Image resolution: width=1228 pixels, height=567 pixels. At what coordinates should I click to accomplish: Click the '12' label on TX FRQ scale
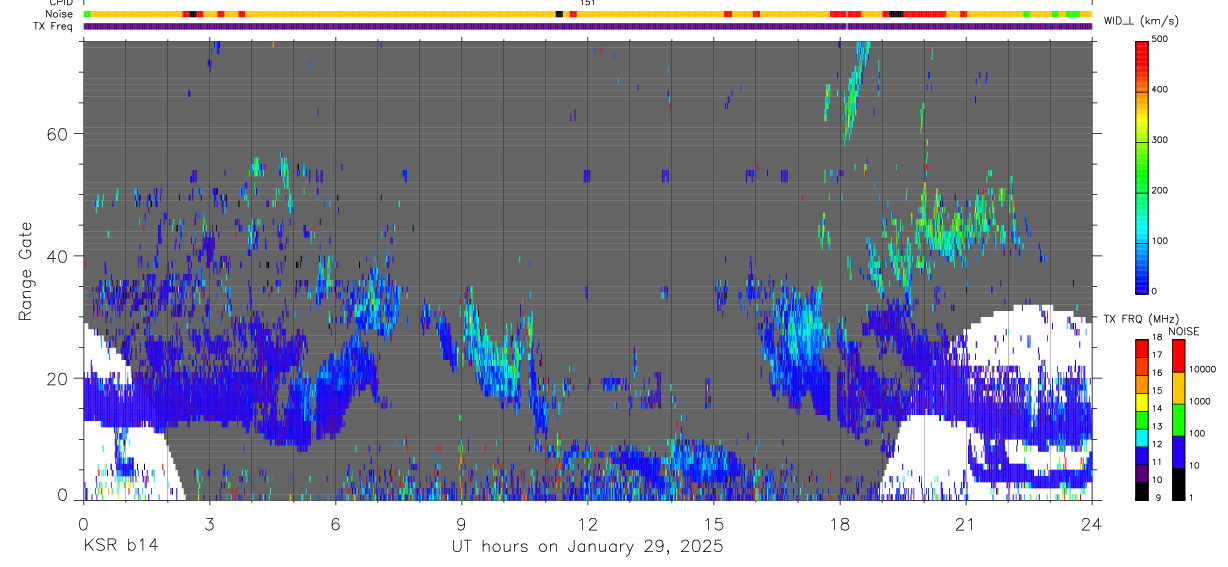point(1156,444)
